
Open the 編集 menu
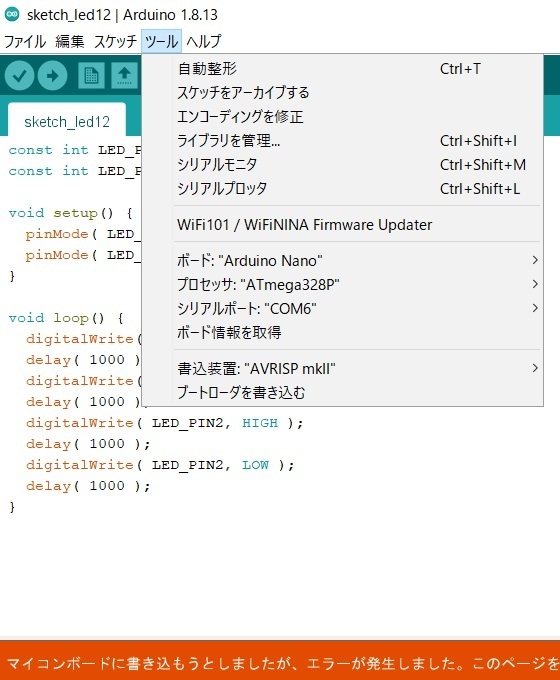click(70, 42)
